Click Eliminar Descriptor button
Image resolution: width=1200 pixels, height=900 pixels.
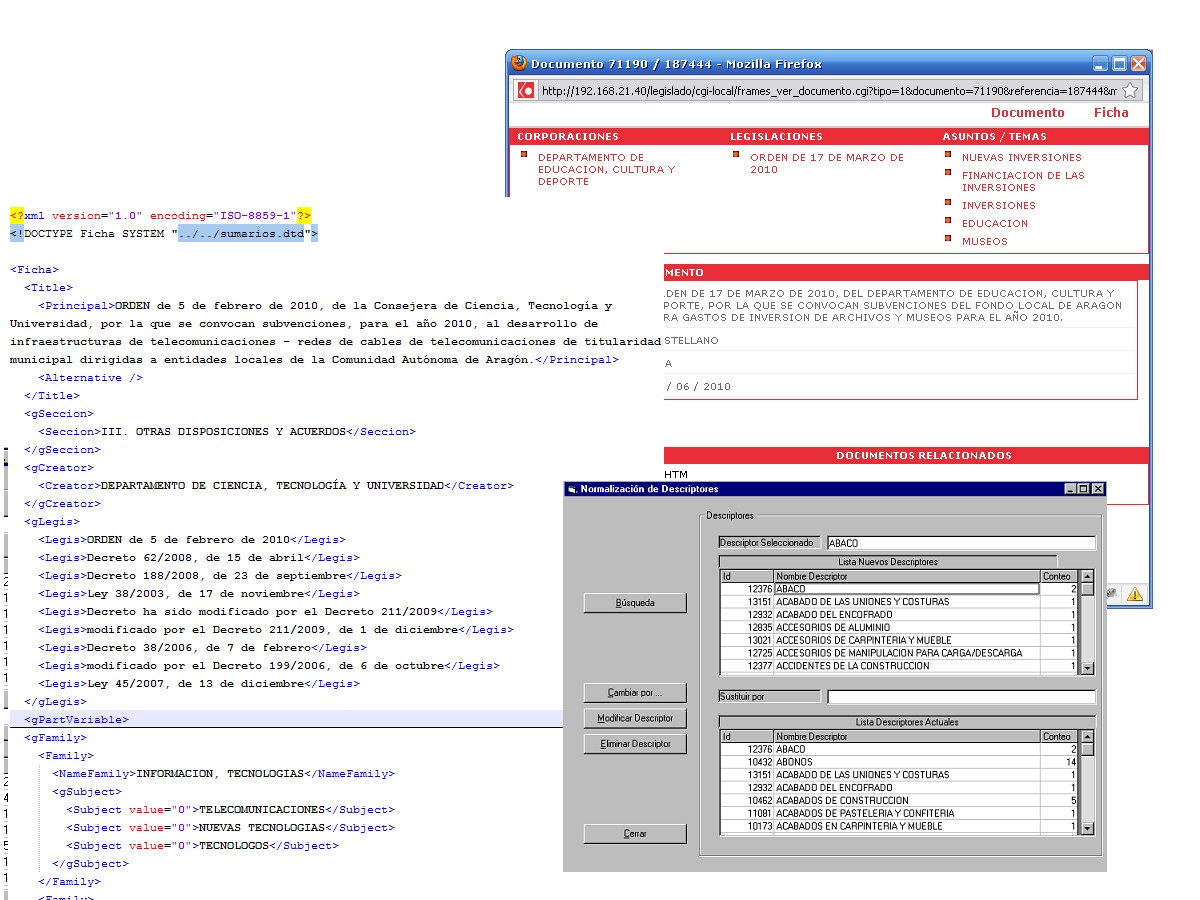pyautogui.click(x=635, y=744)
